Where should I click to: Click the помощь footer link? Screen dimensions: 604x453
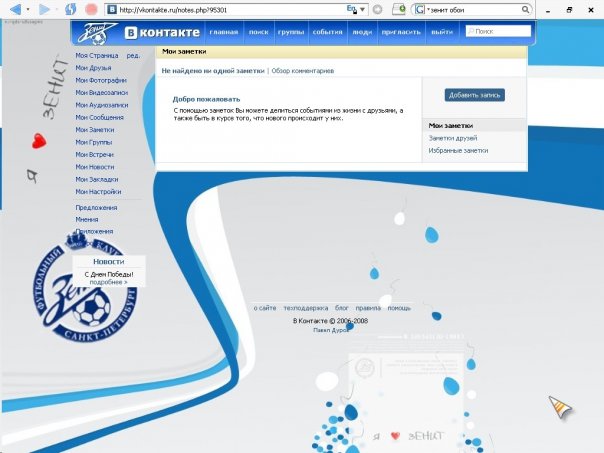(x=399, y=308)
